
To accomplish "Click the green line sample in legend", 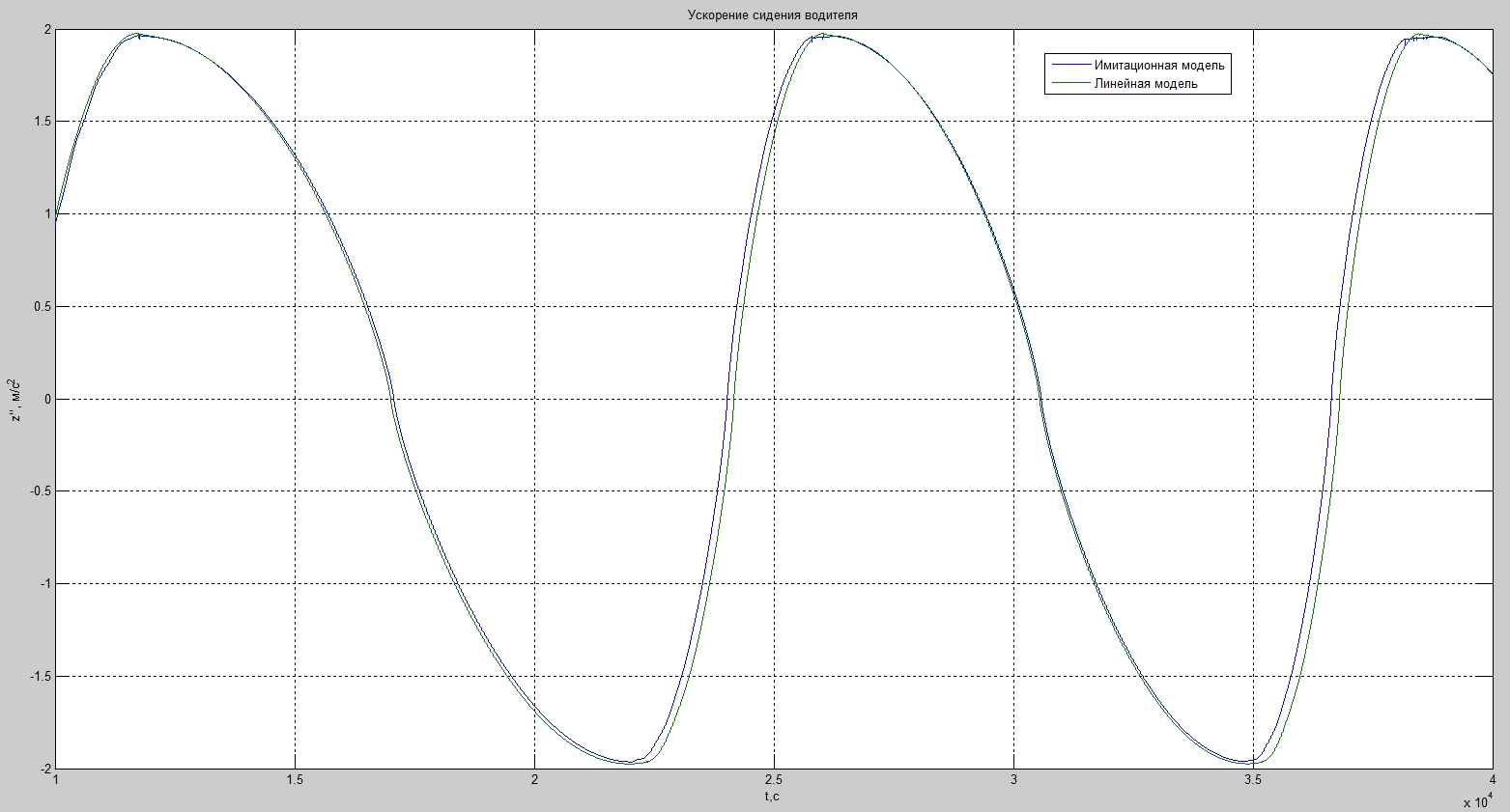I will [1068, 84].
